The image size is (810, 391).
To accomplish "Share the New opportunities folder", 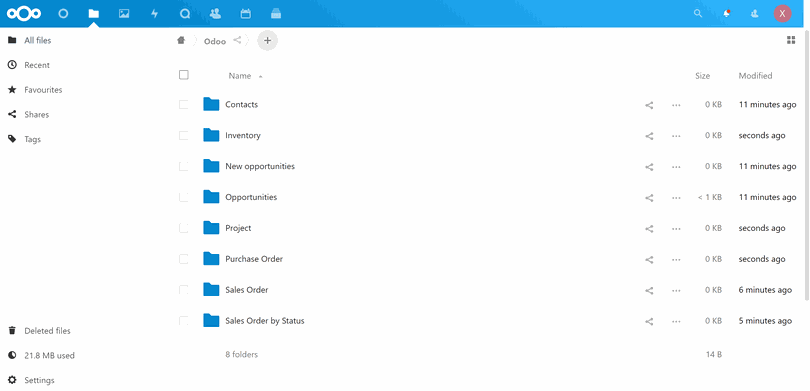I will point(649,167).
